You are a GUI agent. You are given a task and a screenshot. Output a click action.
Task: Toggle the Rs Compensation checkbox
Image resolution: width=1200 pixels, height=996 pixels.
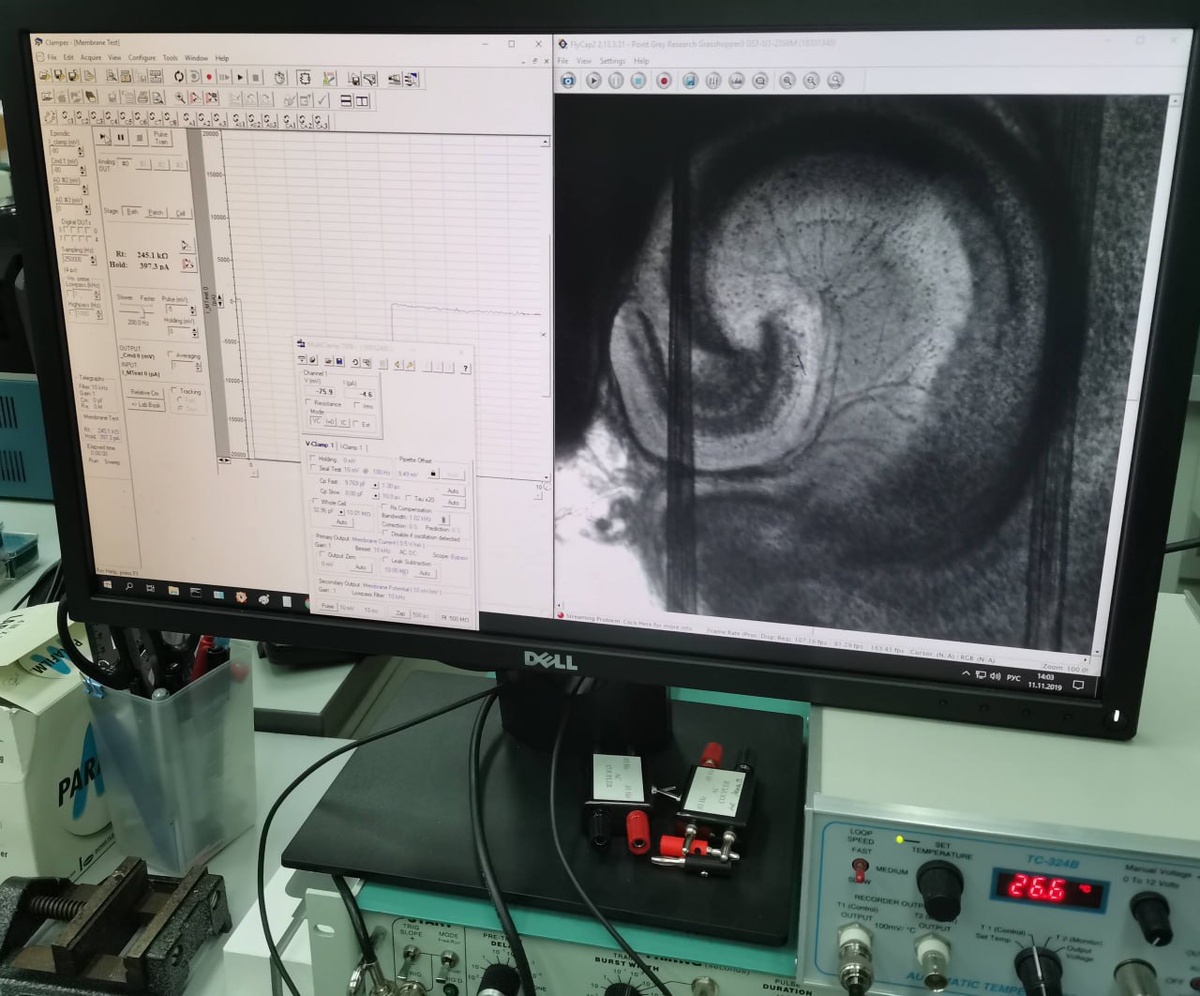[x=384, y=506]
